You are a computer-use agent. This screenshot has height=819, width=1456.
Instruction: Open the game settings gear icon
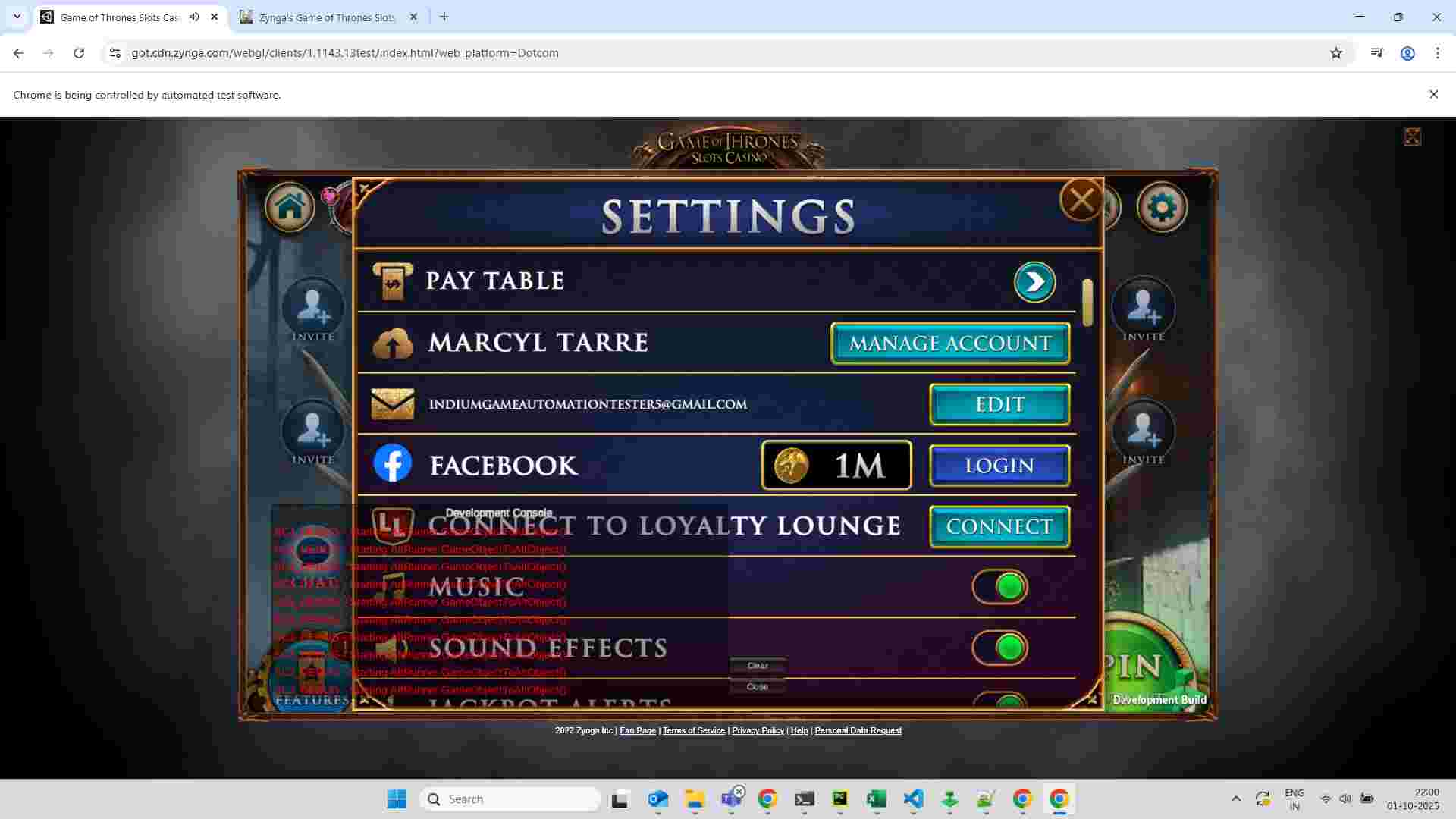(1161, 207)
